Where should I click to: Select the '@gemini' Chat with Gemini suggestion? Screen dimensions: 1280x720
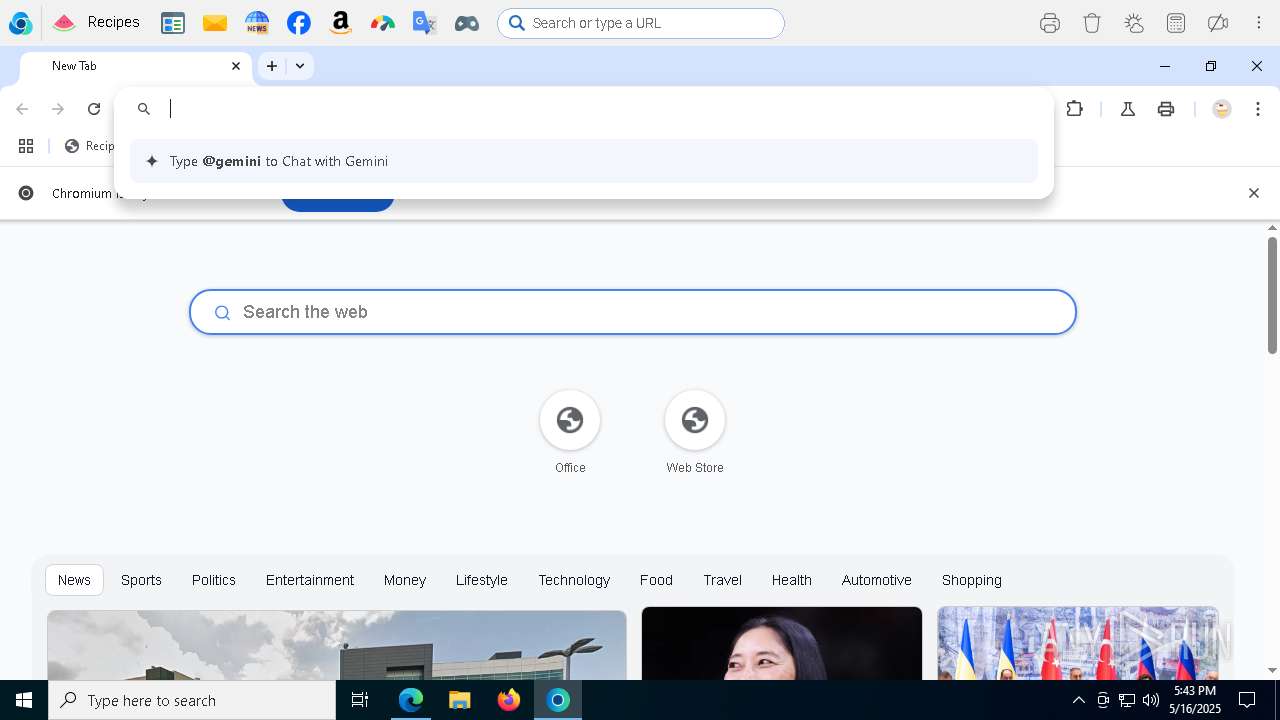coord(584,161)
